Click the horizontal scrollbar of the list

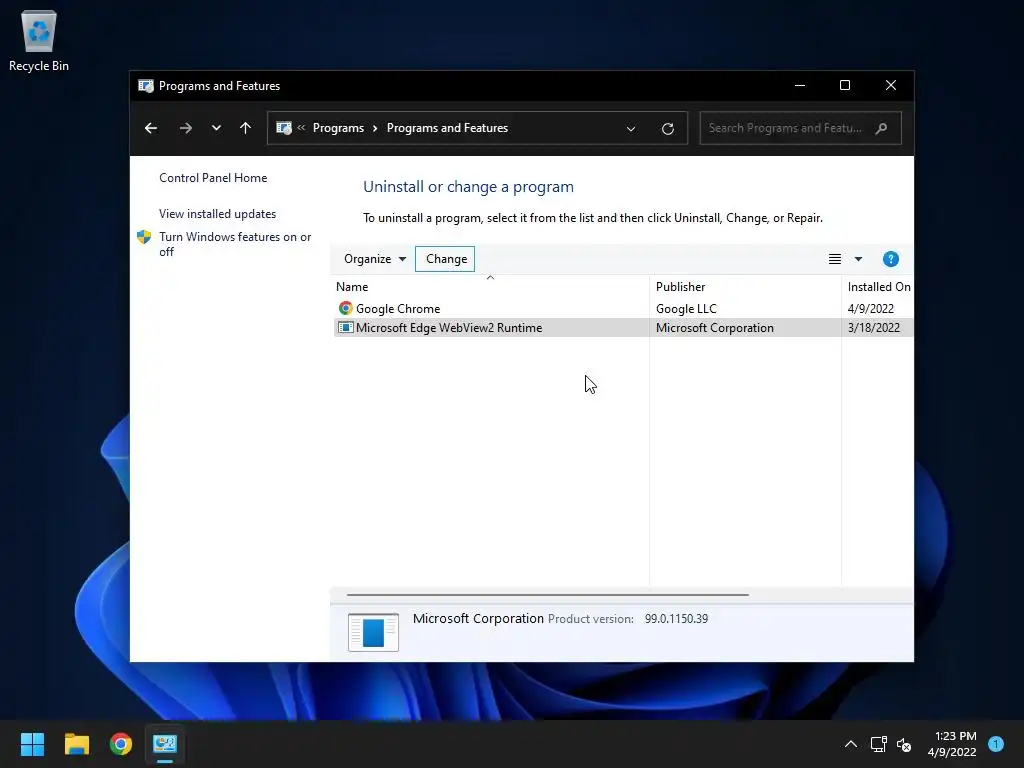pos(547,595)
